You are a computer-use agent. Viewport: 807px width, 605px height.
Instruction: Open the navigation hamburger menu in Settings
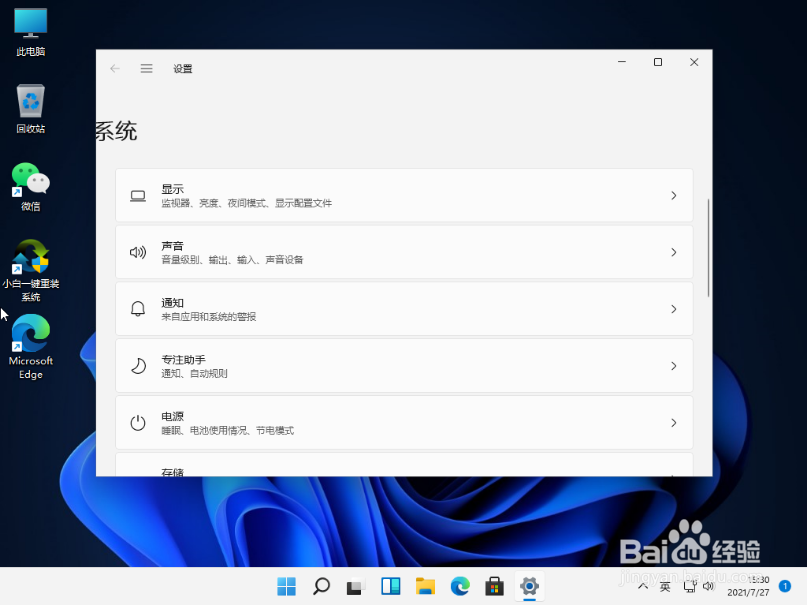point(147,68)
